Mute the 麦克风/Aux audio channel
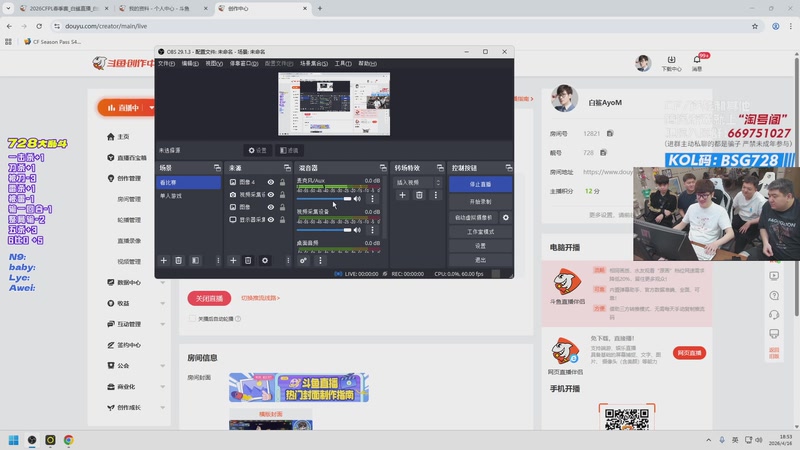Image resolution: width=800 pixels, height=450 pixels. 358,199
